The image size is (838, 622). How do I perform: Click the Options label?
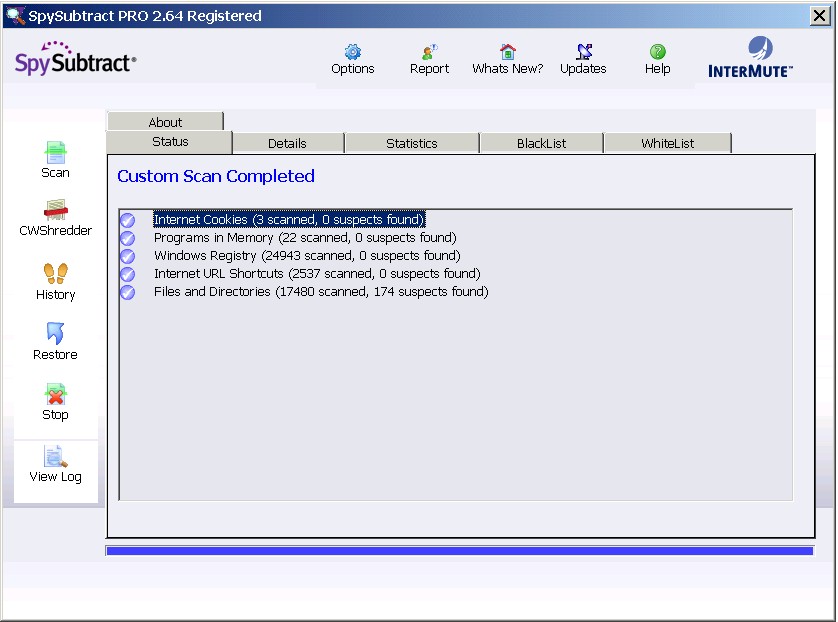(x=353, y=68)
